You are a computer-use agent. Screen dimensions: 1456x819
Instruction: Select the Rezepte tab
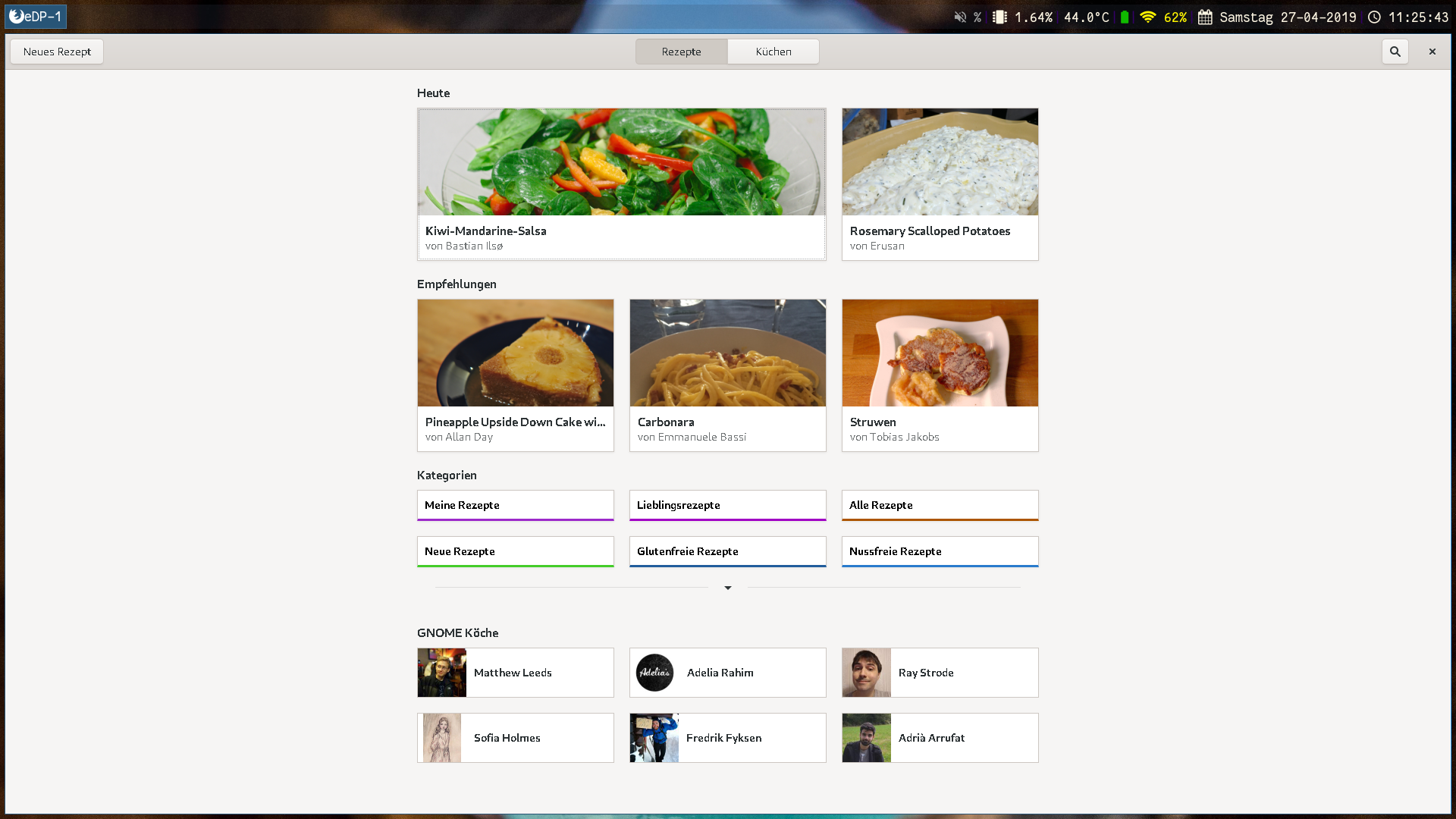[681, 52]
